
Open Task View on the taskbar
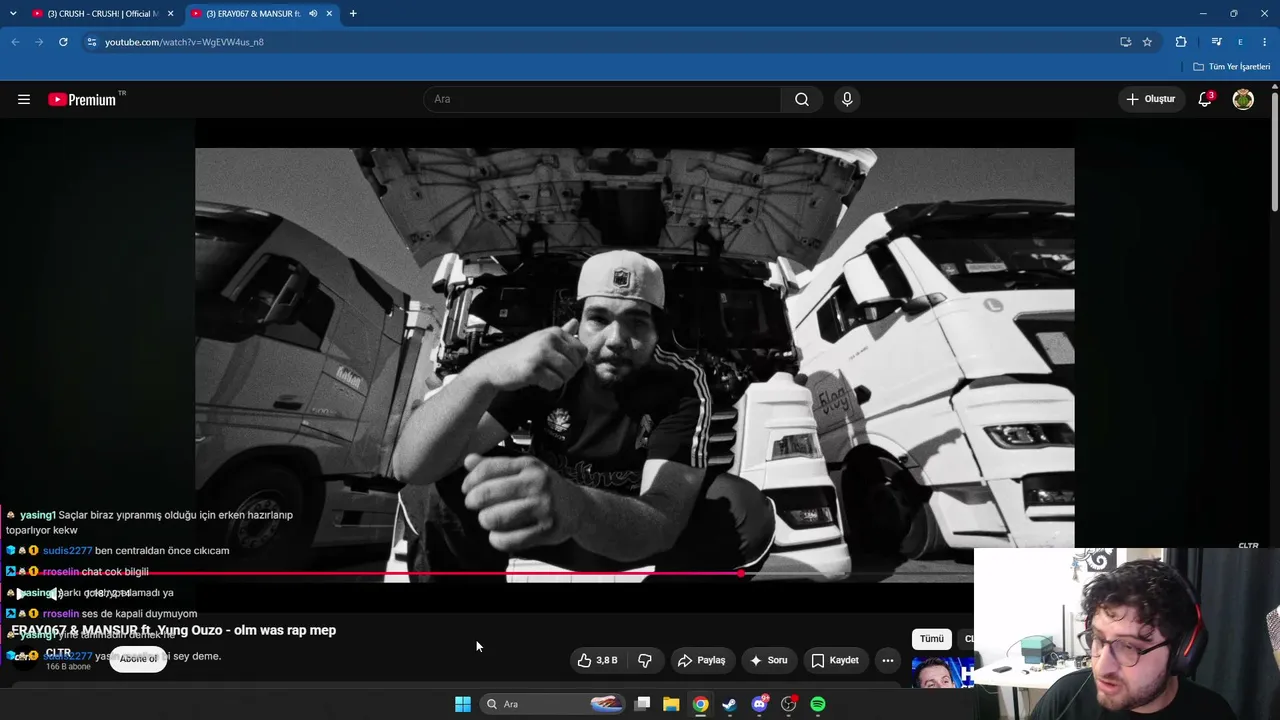tap(643, 704)
